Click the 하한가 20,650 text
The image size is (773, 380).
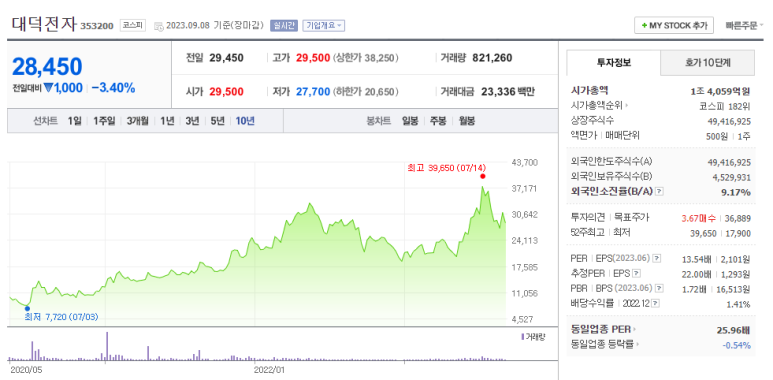tap(366, 92)
